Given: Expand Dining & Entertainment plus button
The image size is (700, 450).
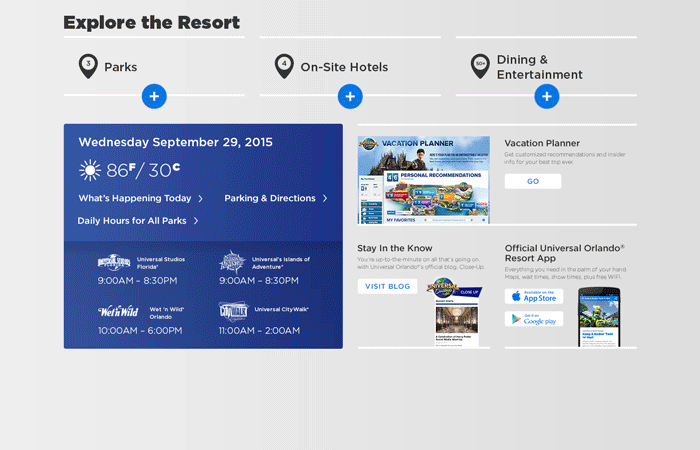Looking at the screenshot, I should (x=546, y=96).
